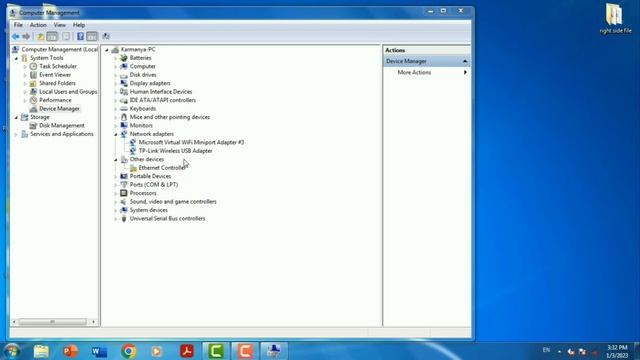The image size is (640, 360).
Task: Select Performance in the console tree
Action: point(55,100)
